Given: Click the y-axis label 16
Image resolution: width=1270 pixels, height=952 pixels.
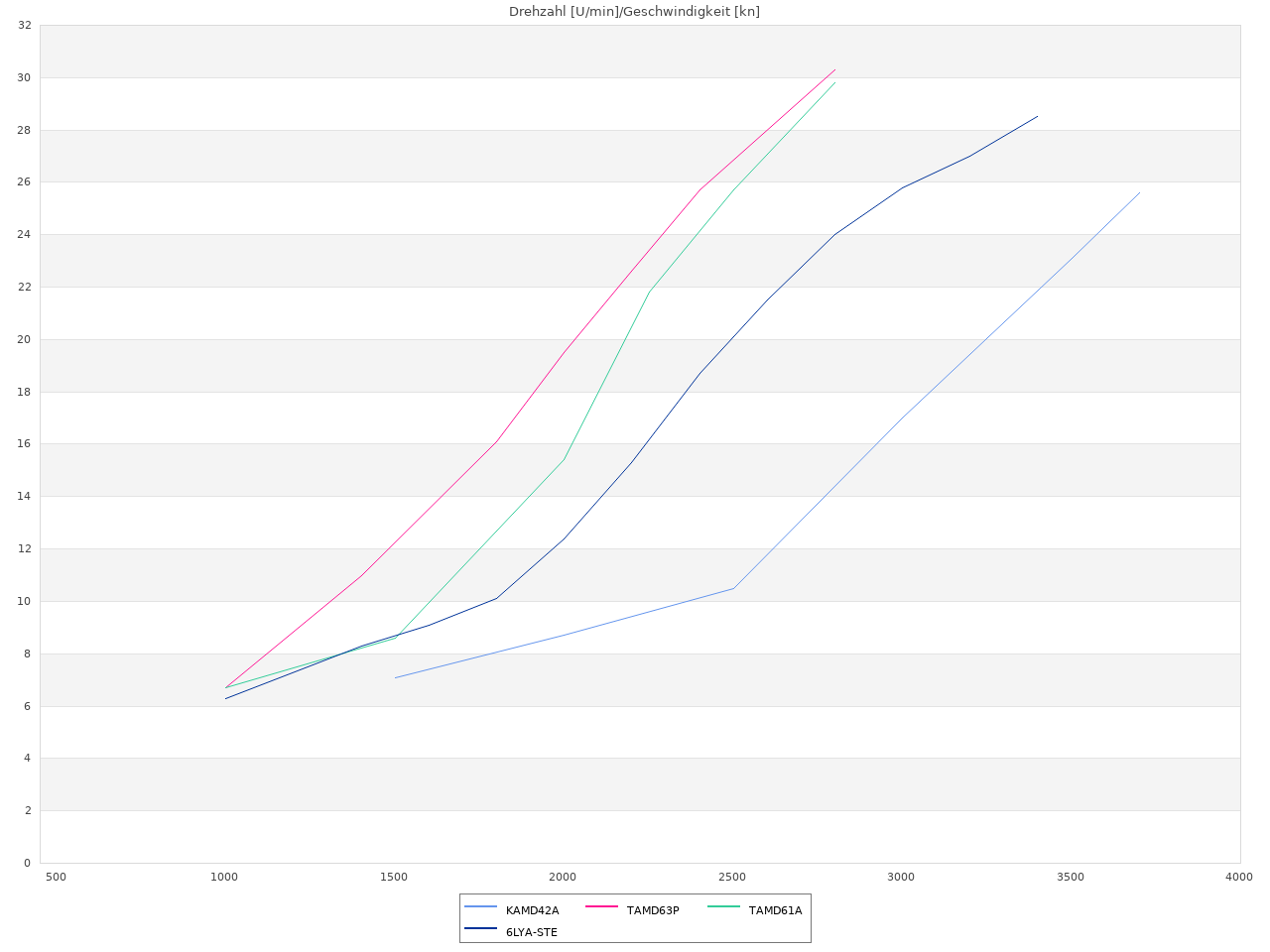Looking at the screenshot, I should [25, 443].
